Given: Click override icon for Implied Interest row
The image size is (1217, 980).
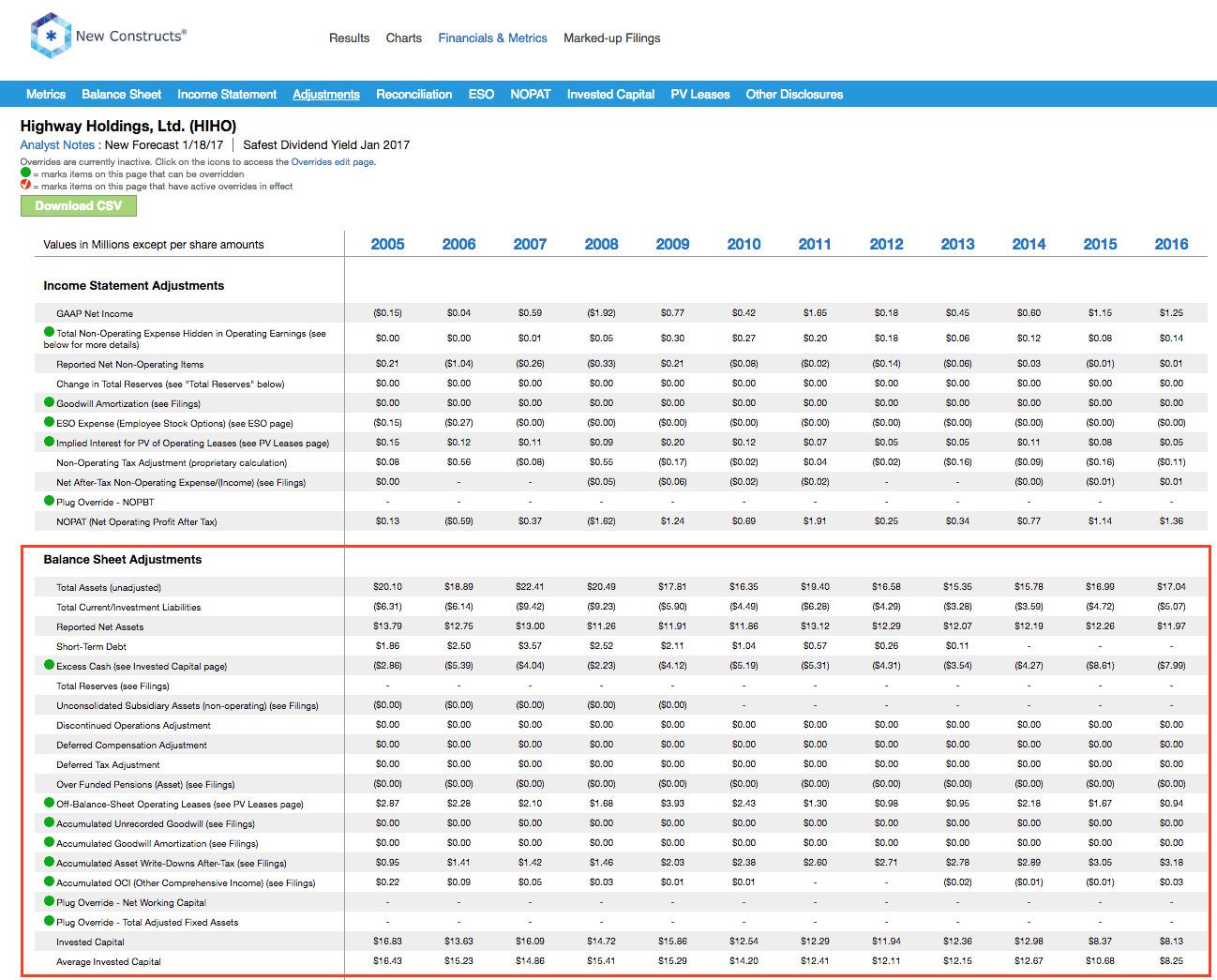Looking at the screenshot, I should pos(50,442).
